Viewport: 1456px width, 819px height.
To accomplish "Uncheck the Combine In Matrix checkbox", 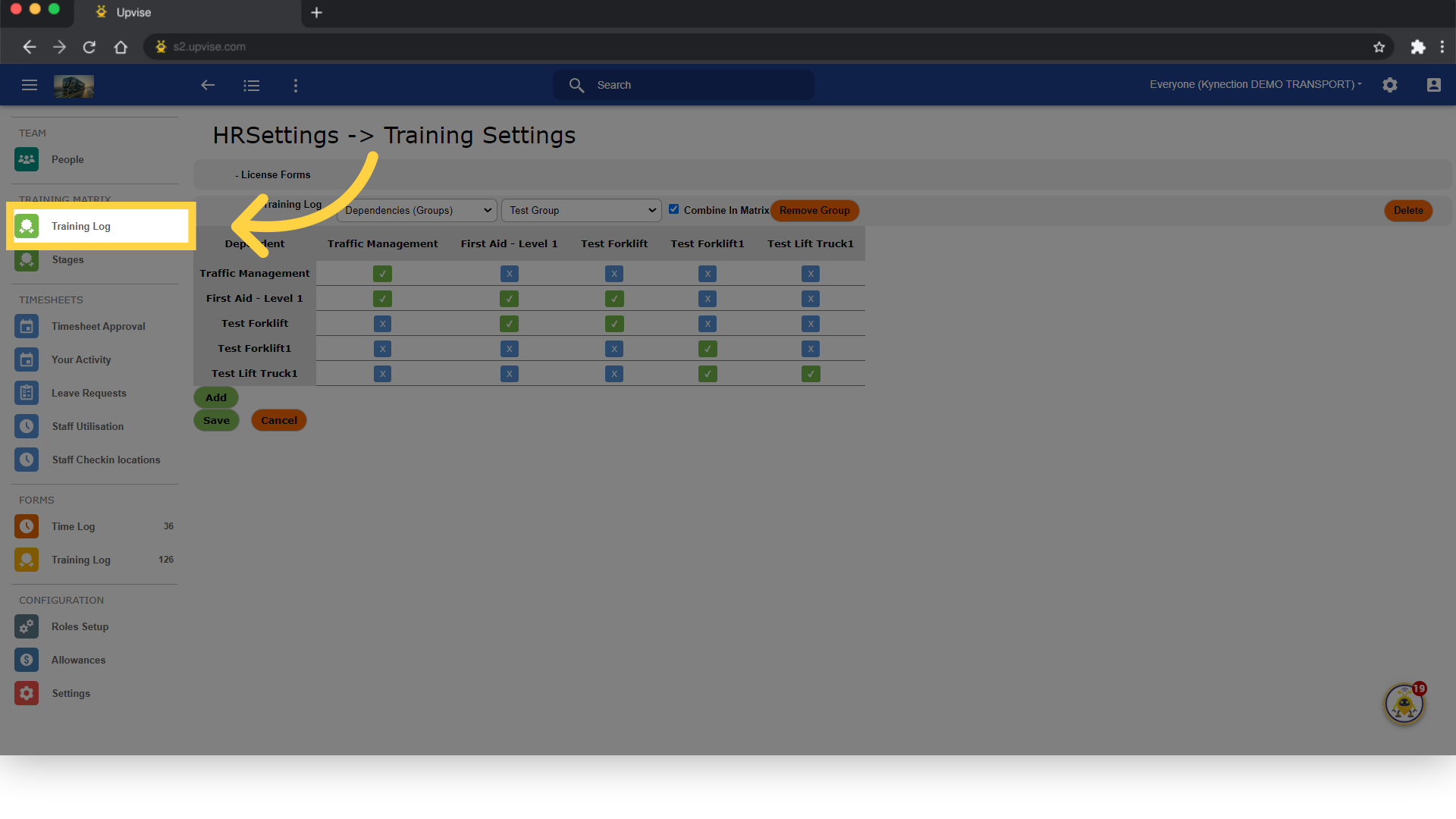I will (x=674, y=209).
